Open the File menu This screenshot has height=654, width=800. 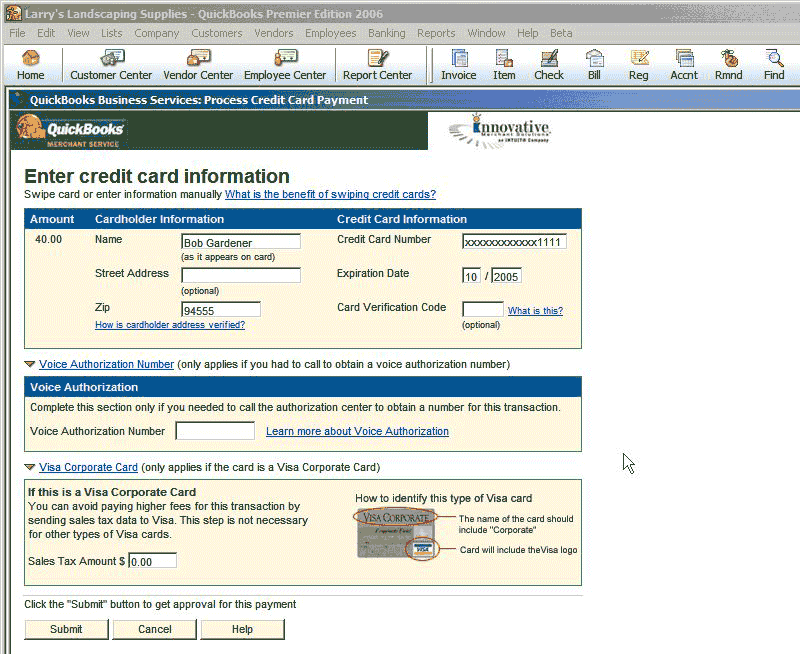17,33
